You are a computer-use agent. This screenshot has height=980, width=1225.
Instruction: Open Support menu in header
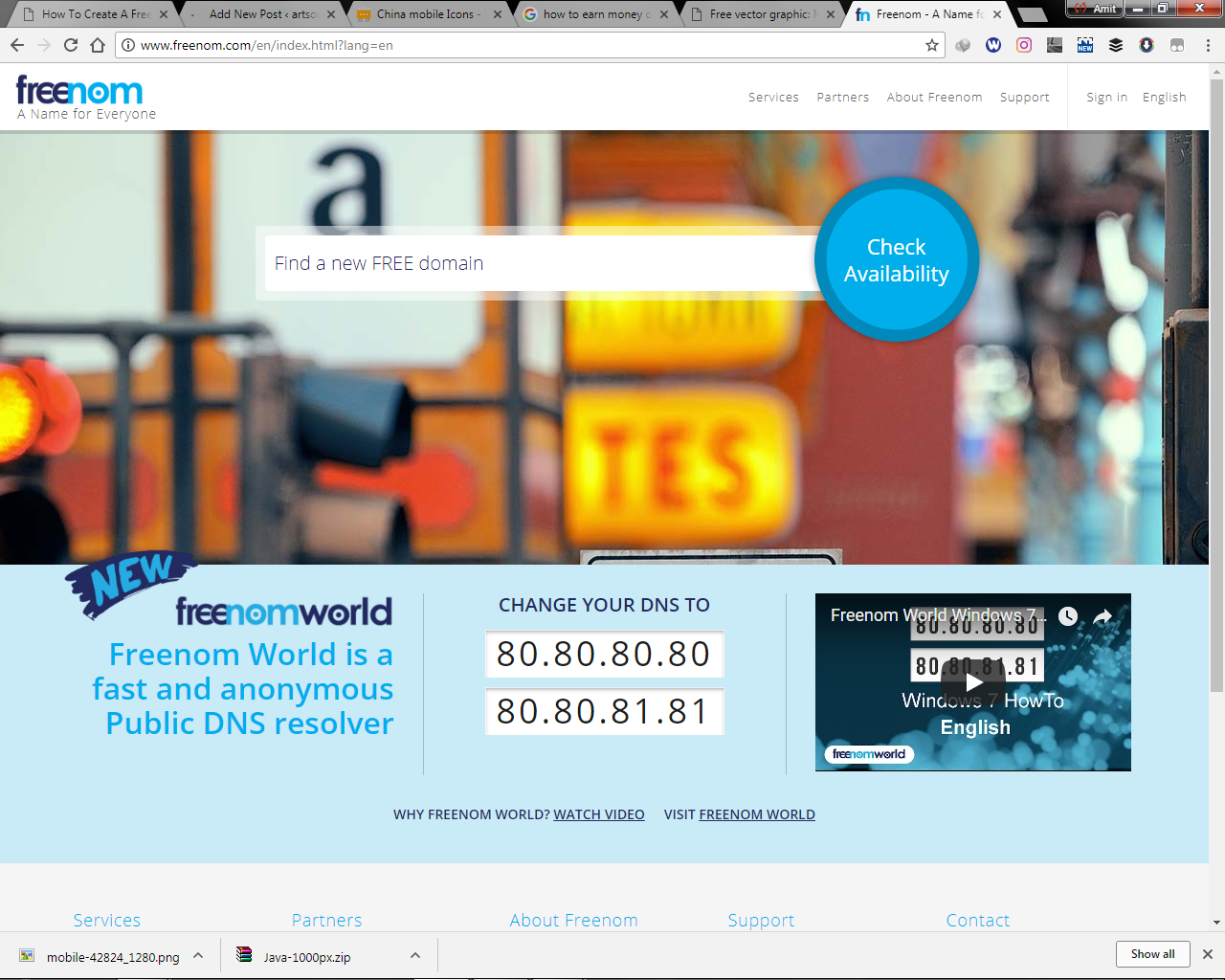pos(1024,97)
